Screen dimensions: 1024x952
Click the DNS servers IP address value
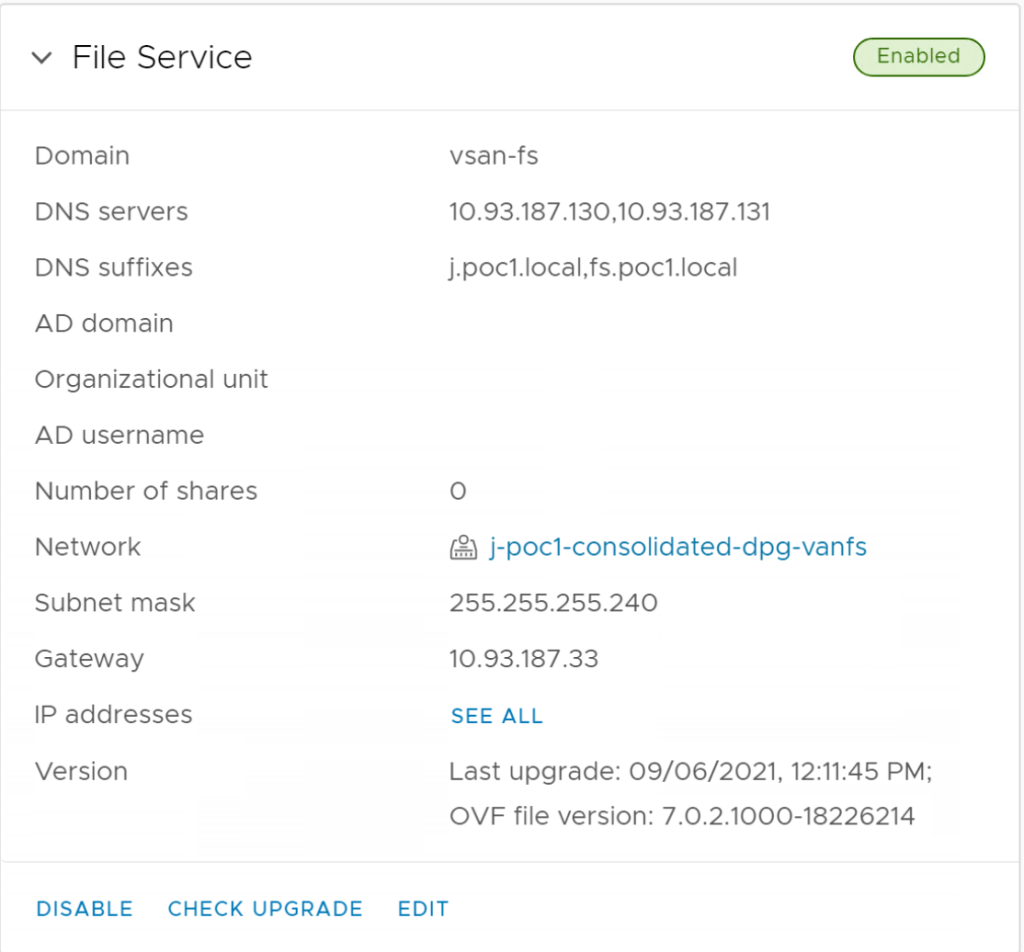click(x=609, y=212)
